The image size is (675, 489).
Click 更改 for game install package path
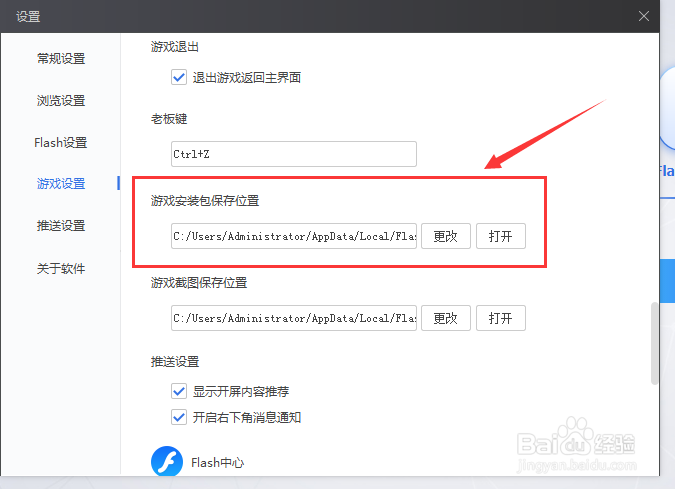(446, 236)
